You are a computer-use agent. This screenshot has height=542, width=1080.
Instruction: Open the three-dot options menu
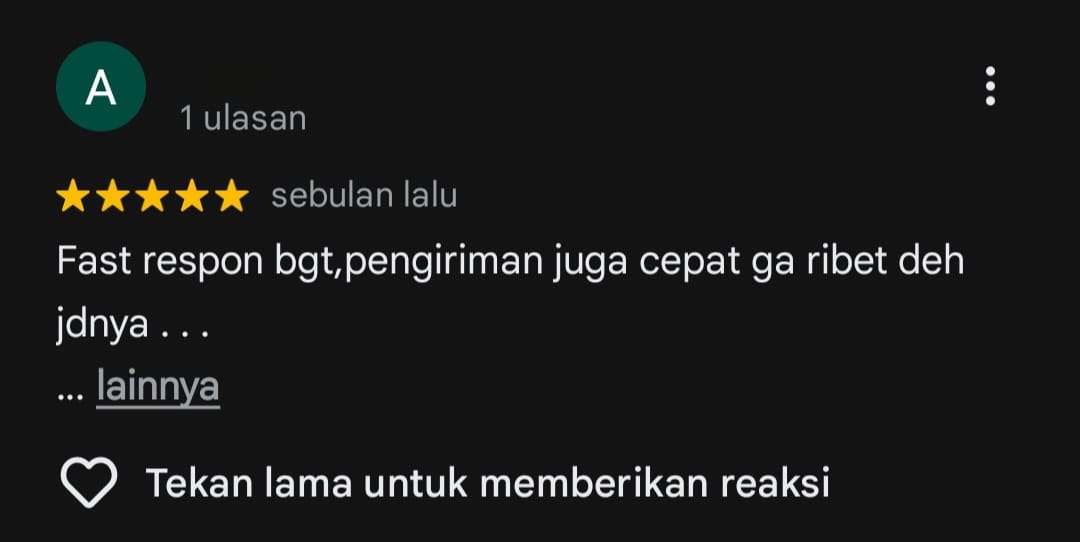990,86
